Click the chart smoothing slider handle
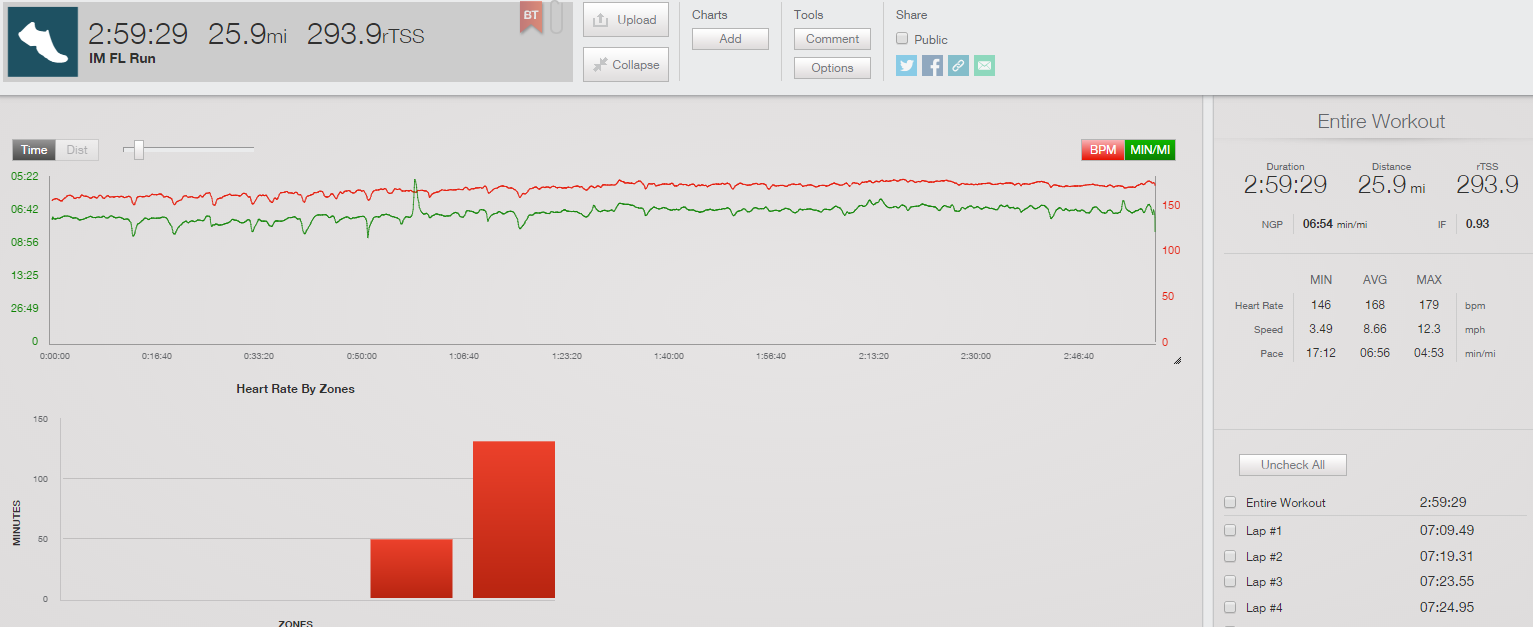This screenshot has height=627, width=1533. 139,150
